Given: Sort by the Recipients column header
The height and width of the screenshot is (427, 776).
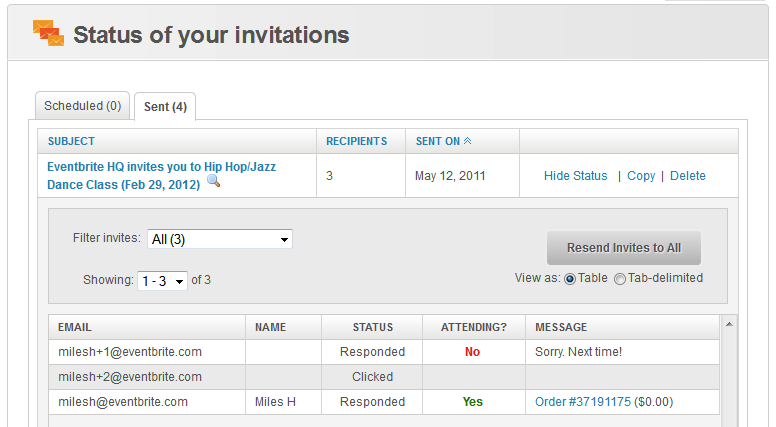Looking at the screenshot, I should [356, 141].
